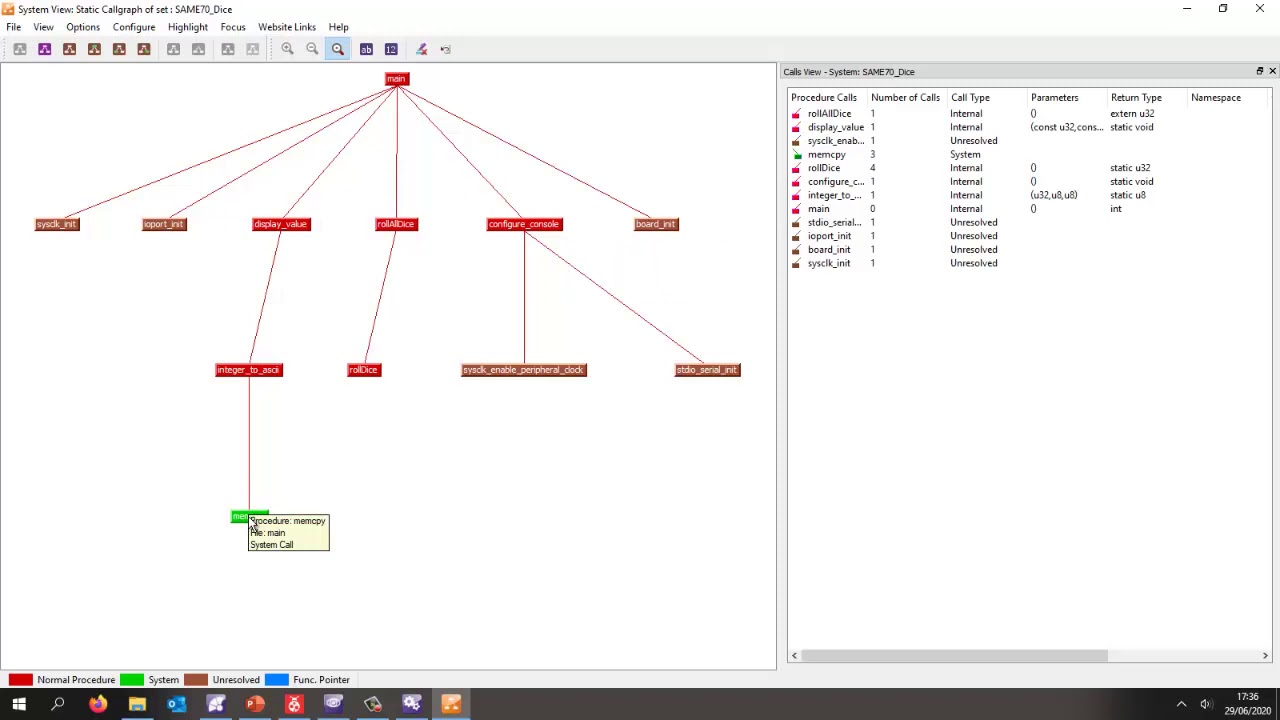Close the Calls View panel

[x=1272, y=72]
